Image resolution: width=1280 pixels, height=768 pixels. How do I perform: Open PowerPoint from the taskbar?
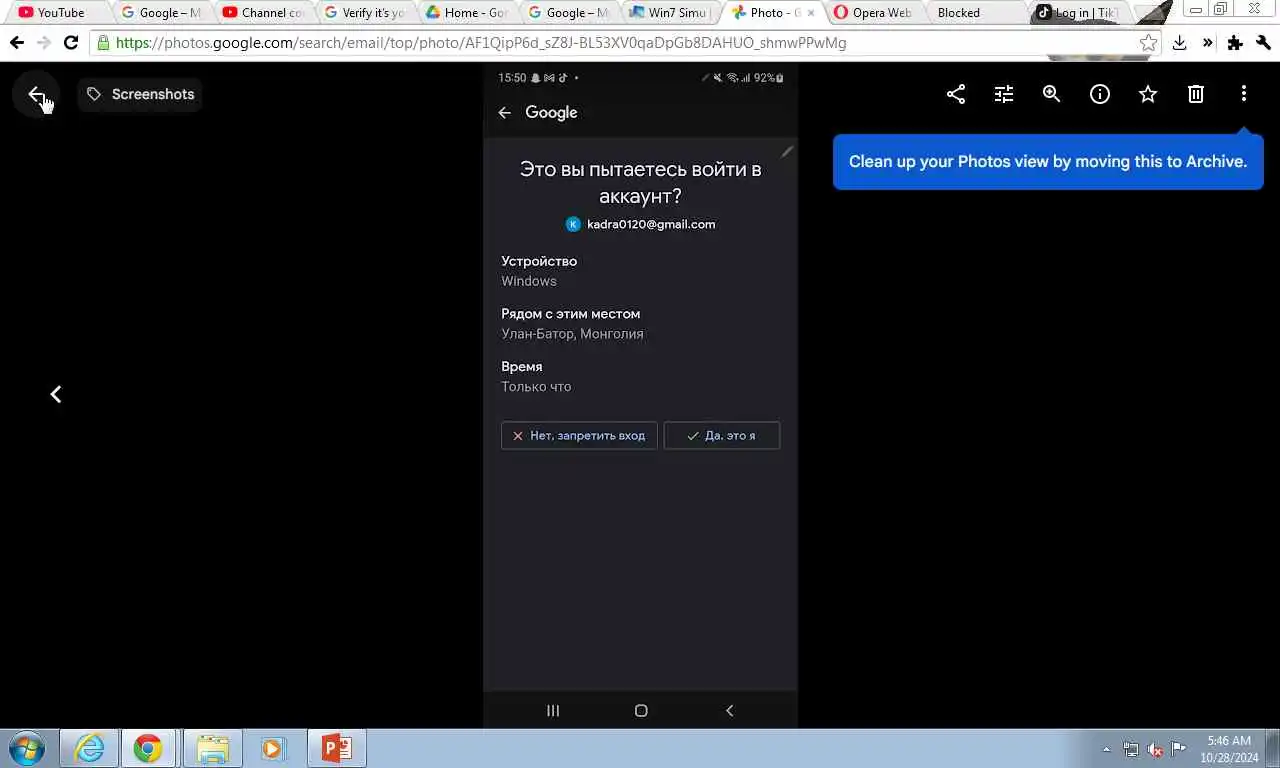336,748
